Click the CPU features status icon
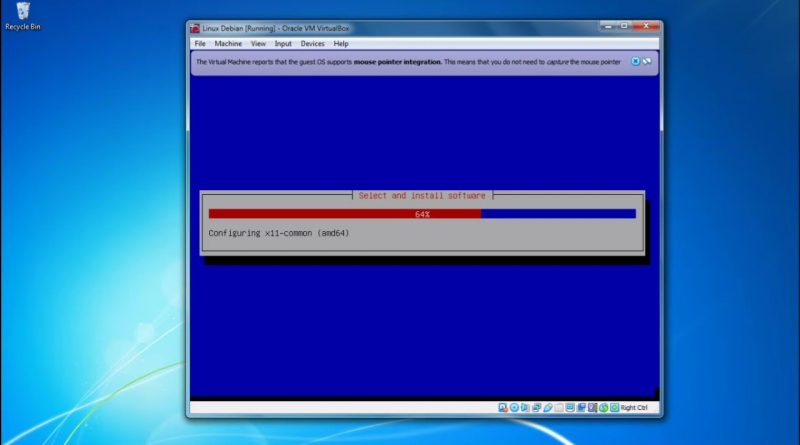 [592, 407]
